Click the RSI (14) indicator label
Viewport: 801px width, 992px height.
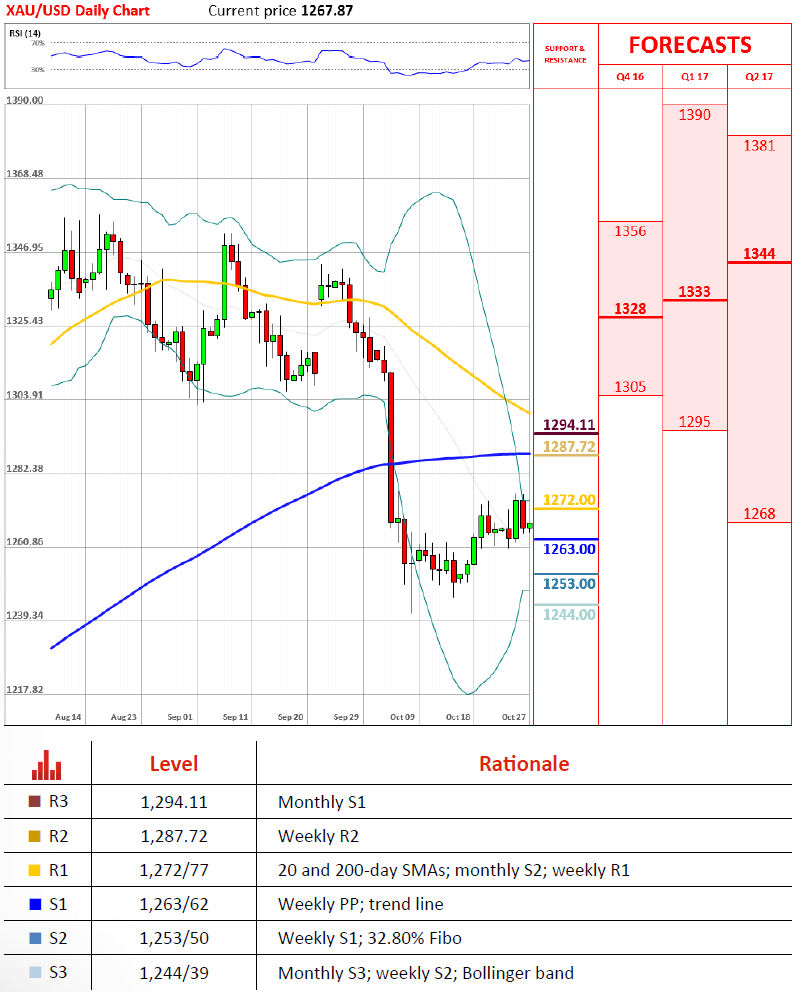pyautogui.click(x=25, y=33)
